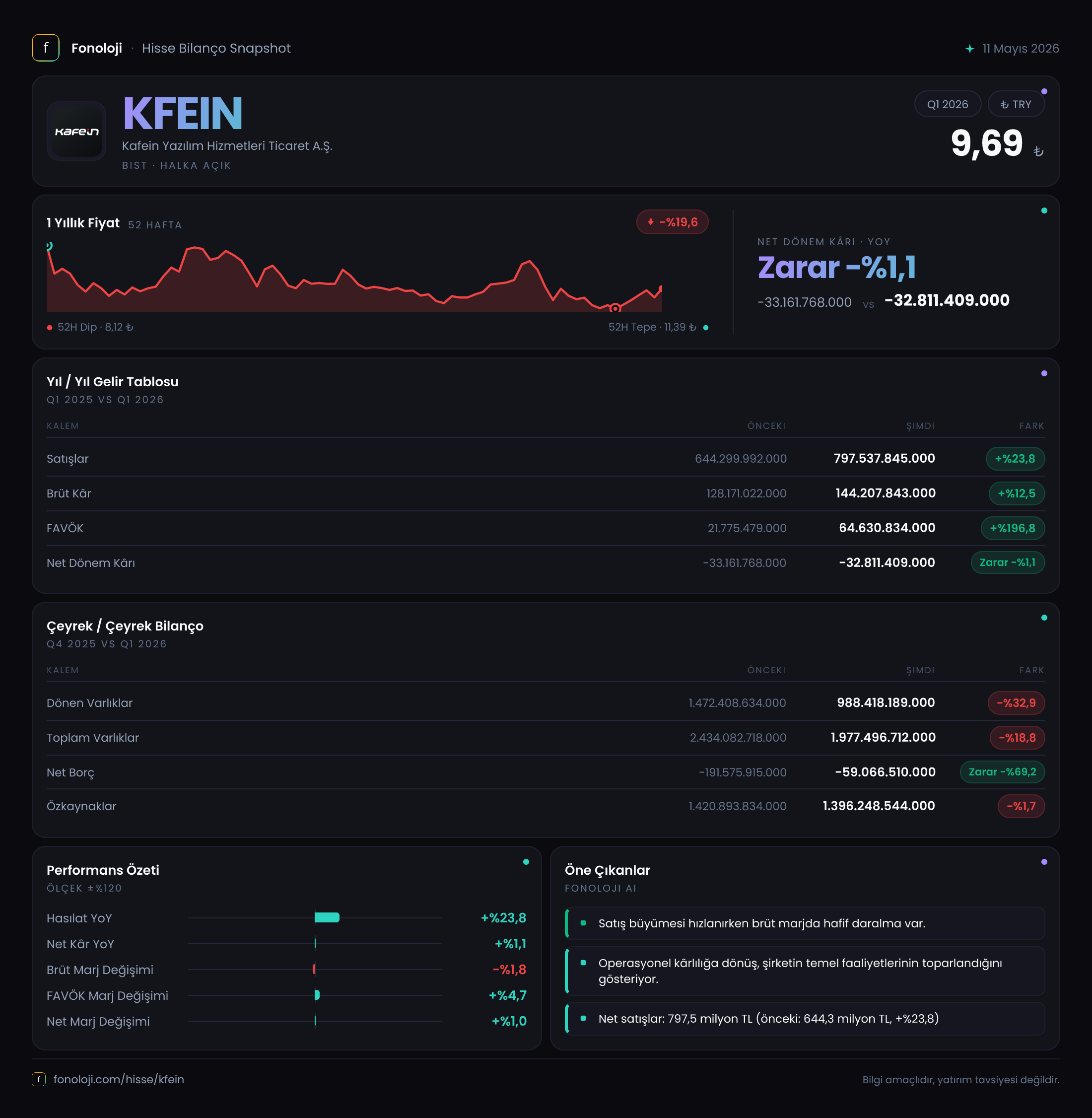Viewport: 1092px width, 1118px height.
Task: Click the Brüt Kâr value 144.207.843.000
Action: [886, 493]
